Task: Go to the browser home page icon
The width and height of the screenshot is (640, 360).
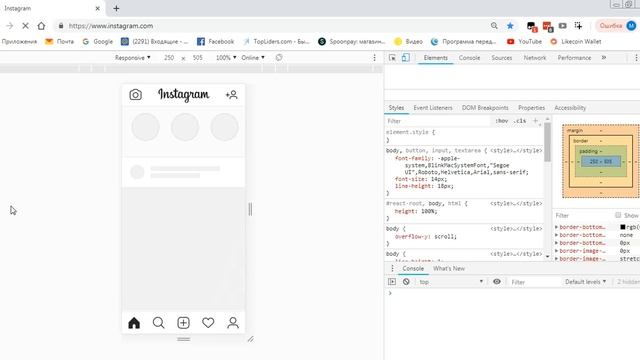Action: click(41, 26)
